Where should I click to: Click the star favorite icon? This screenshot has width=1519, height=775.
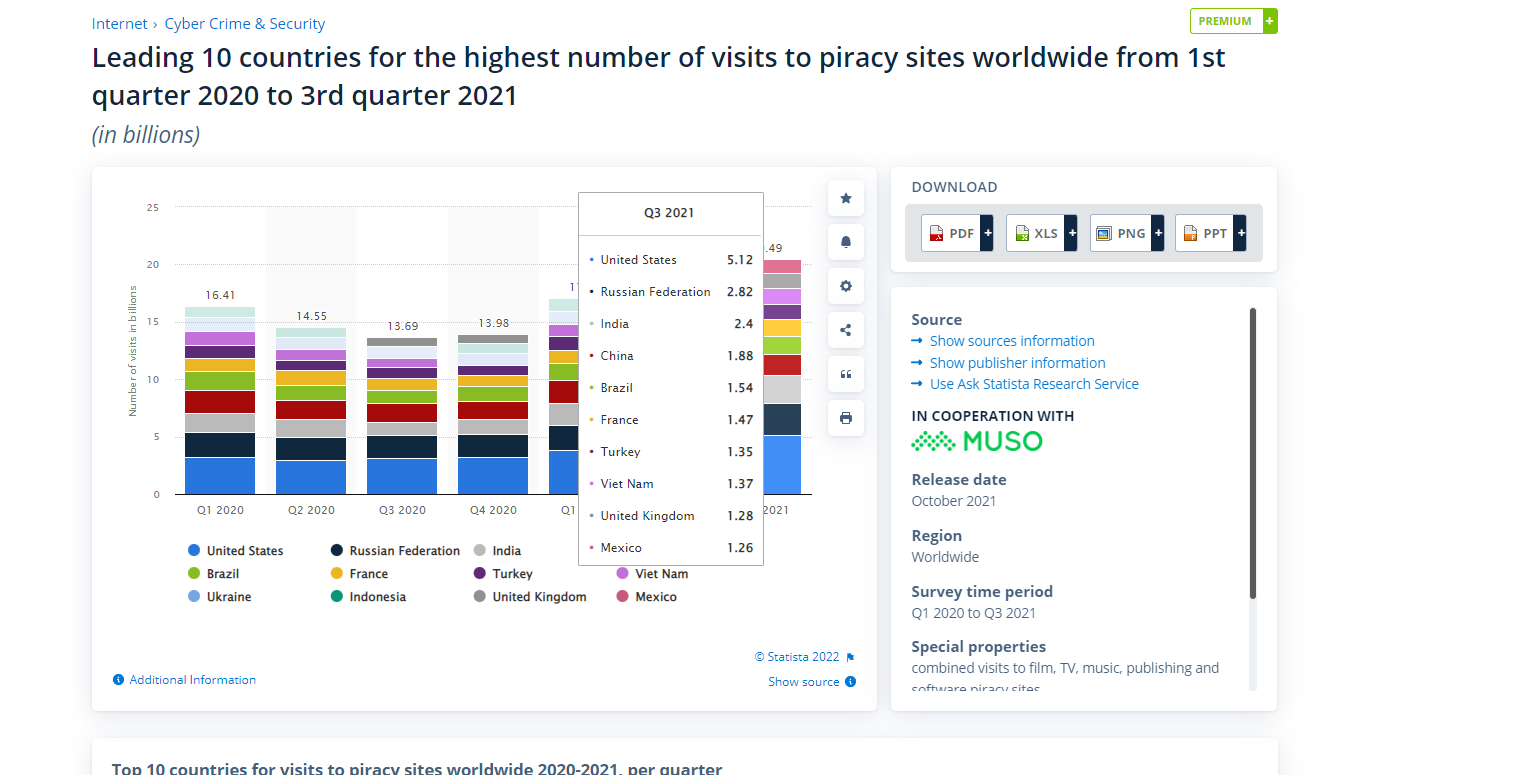pyautogui.click(x=846, y=198)
